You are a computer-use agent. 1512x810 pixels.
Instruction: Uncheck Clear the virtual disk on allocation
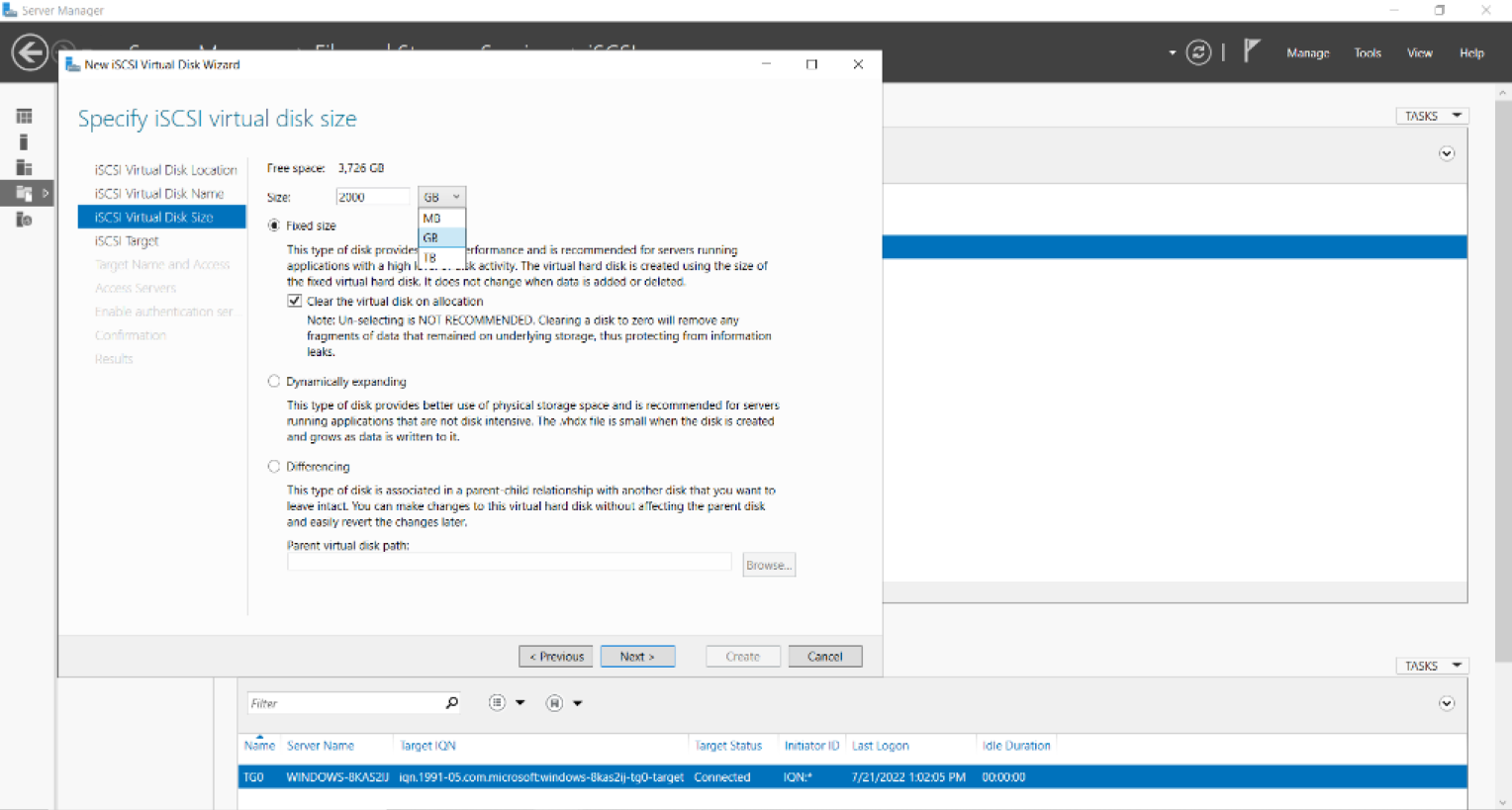point(295,301)
